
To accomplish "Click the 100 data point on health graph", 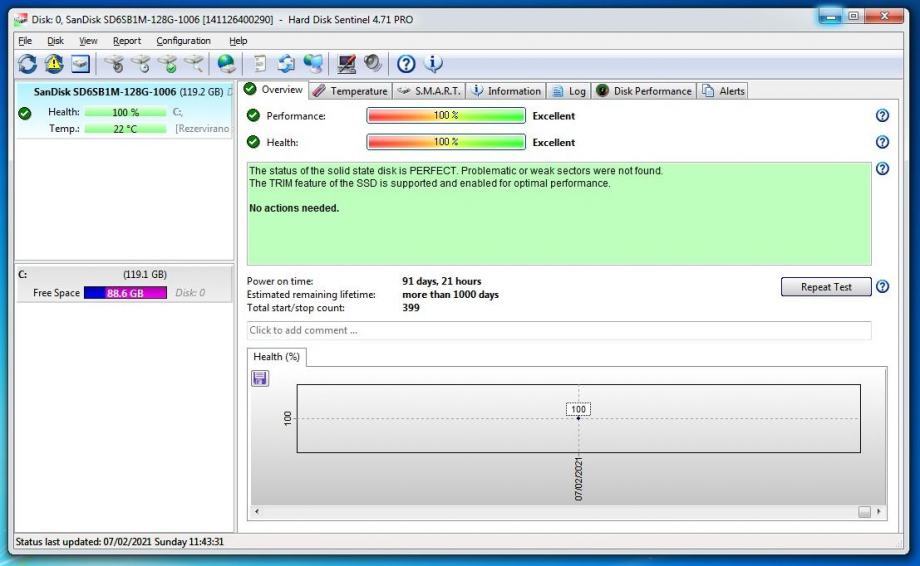I will pyautogui.click(x=578, y=418).
